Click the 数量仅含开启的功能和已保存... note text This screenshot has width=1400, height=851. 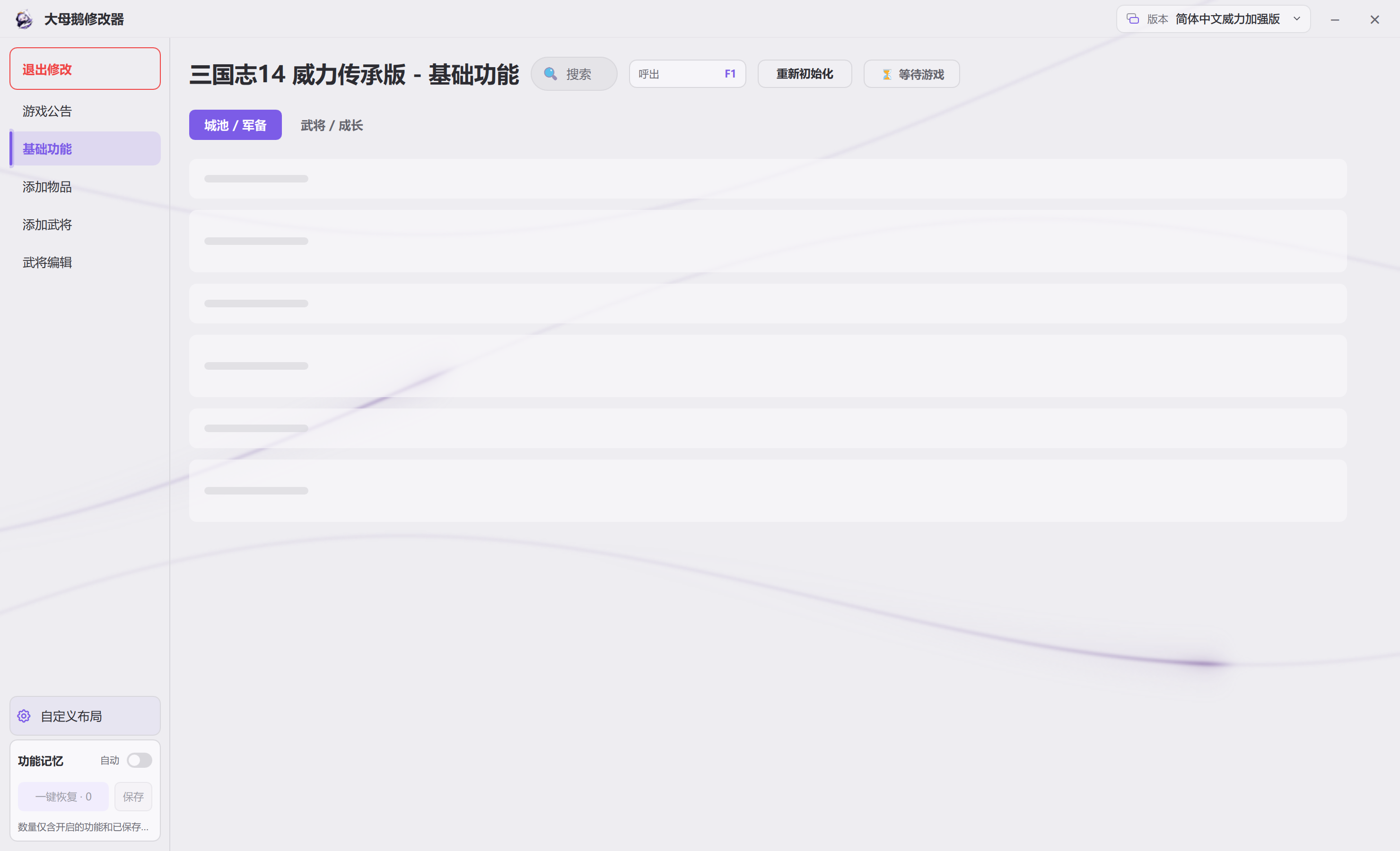pos(83,826)
